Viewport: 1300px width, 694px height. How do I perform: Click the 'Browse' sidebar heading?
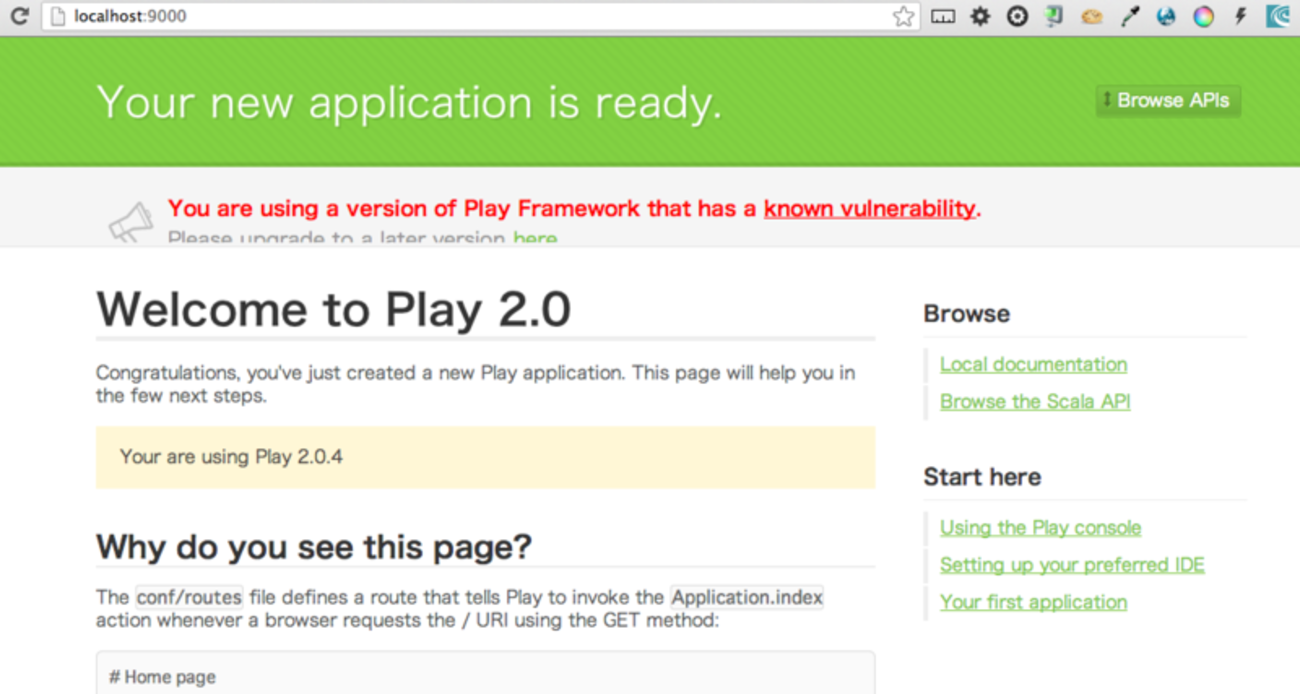pos(966,314)
